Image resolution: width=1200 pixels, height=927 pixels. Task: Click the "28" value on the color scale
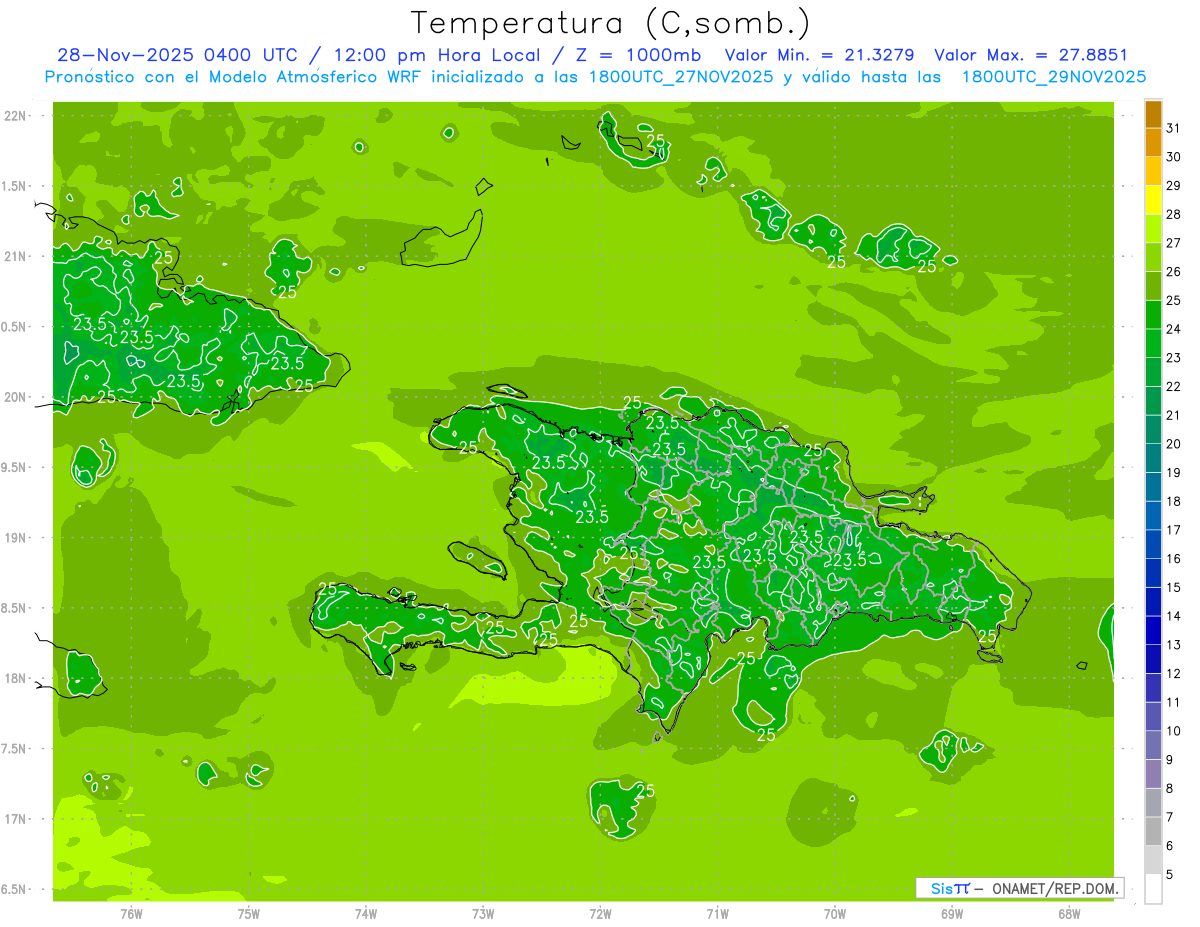coord(1174,214)
